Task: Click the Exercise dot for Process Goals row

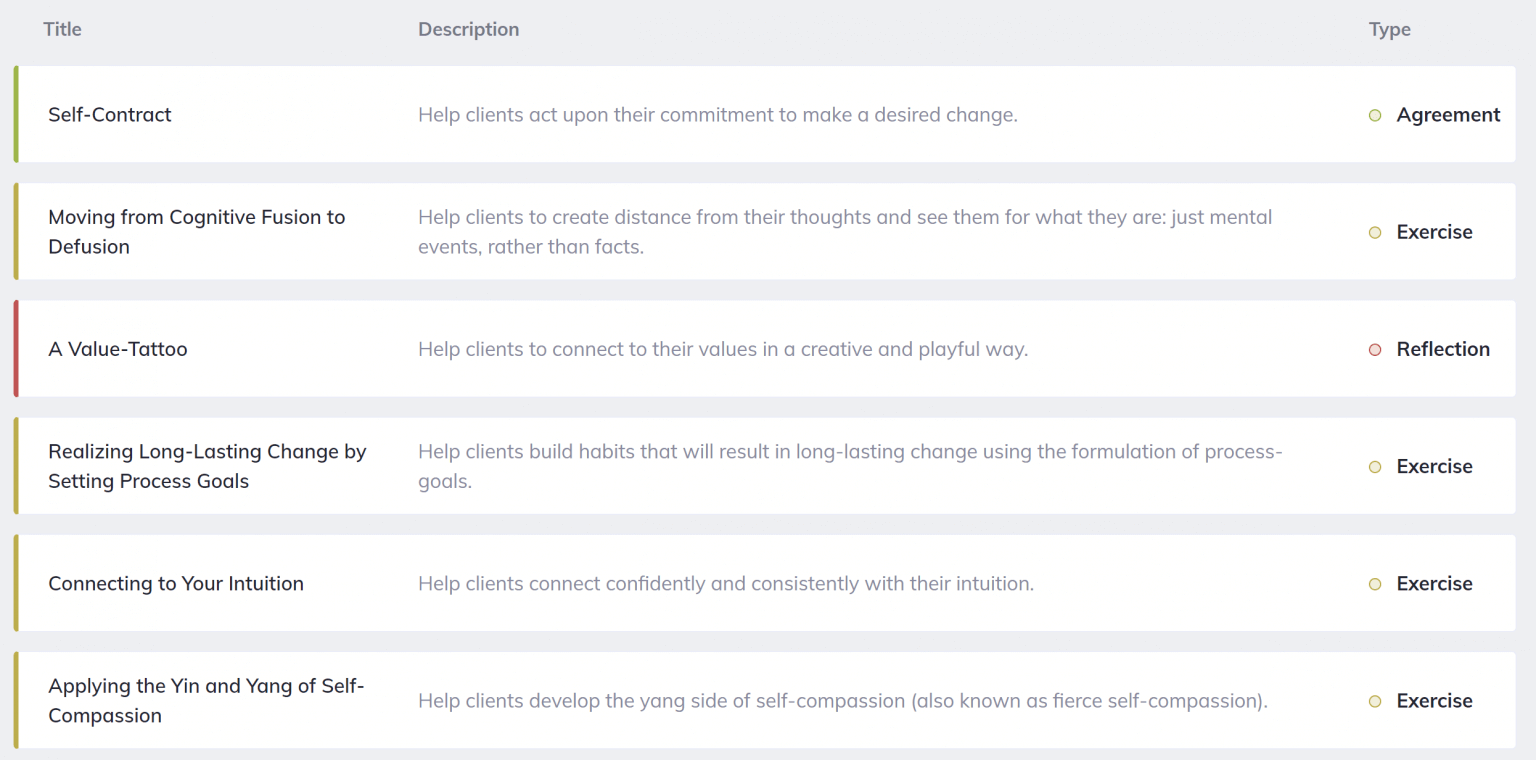Action: pyautogui.click(x=1374, y=466)
